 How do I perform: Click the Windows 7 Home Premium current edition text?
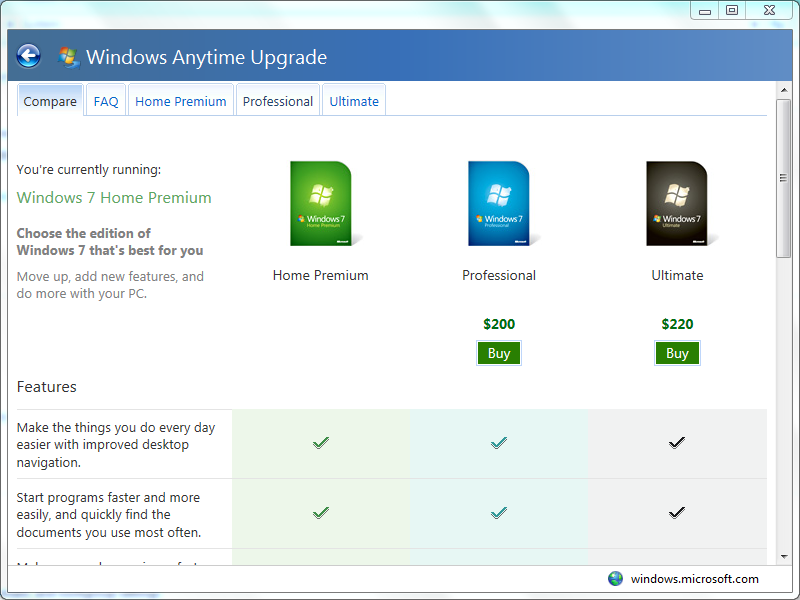(x=114, y=197)
